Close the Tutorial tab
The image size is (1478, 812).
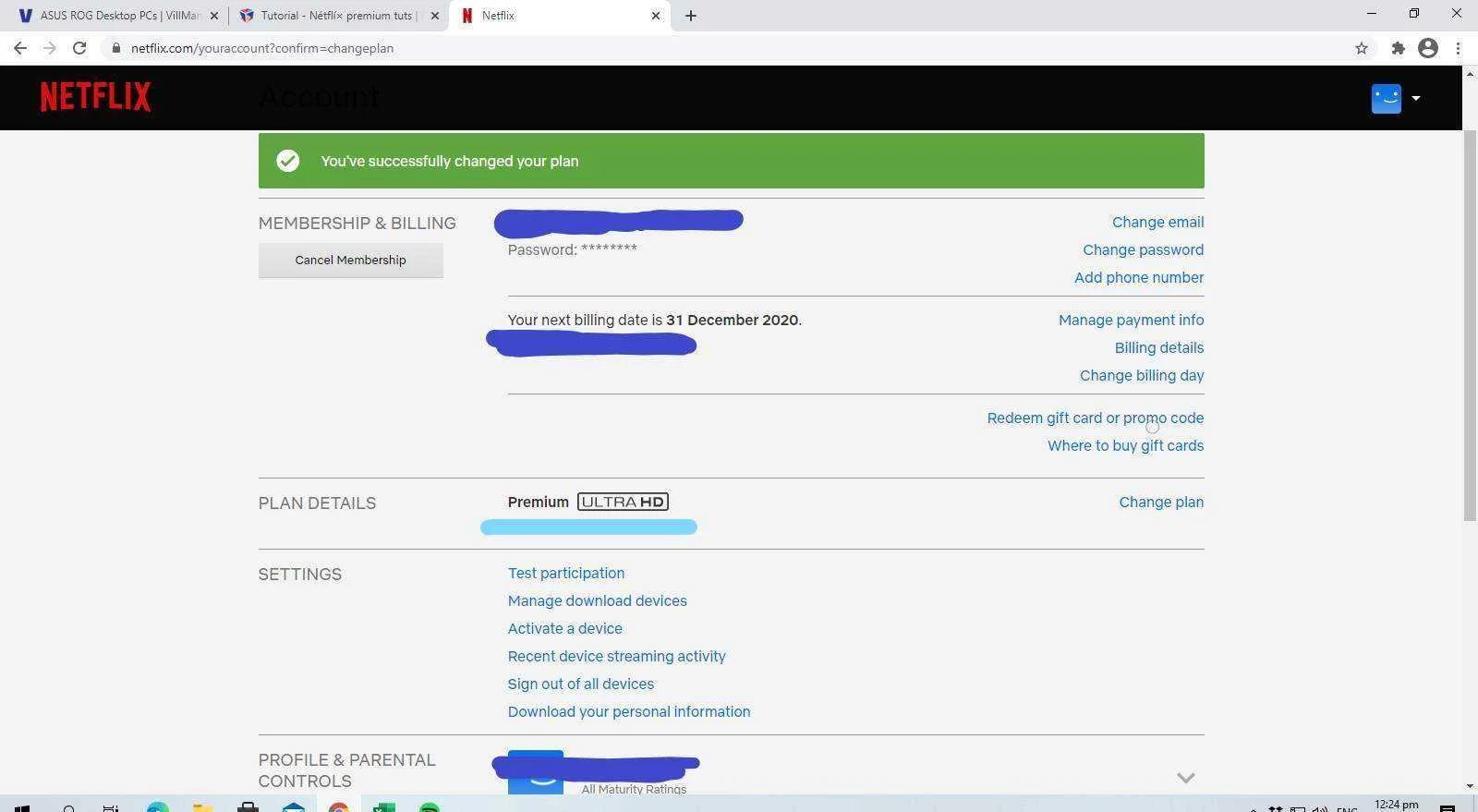pyautogui.click(x=435, y=16)
